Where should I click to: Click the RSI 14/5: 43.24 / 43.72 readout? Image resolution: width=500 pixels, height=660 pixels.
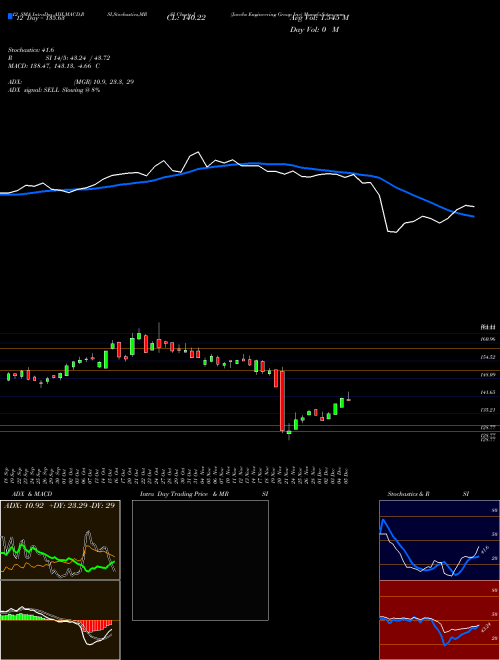pos(59,58)
